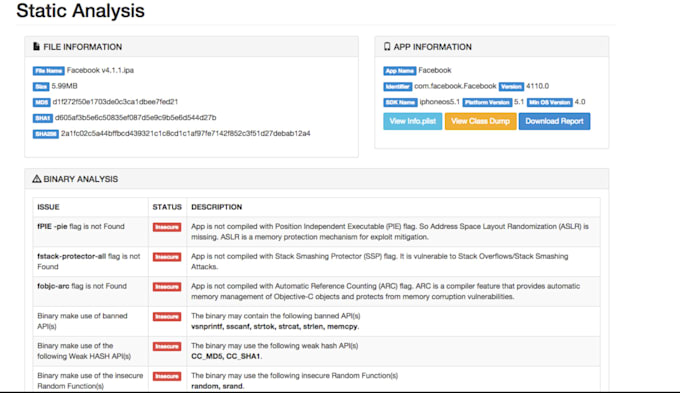Click the Platform Version label badge

coord(487,102)
